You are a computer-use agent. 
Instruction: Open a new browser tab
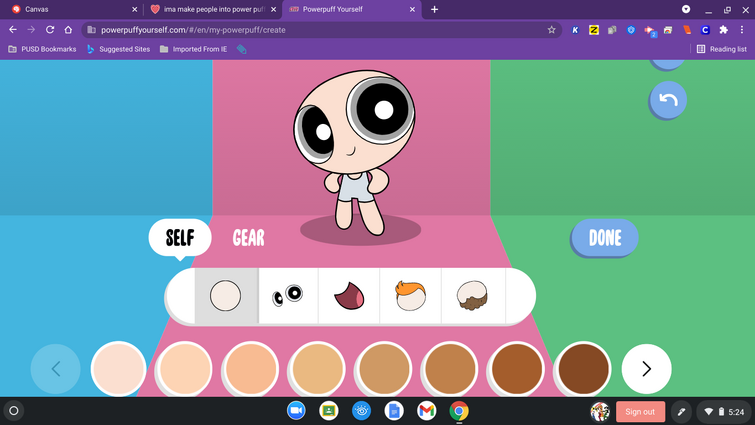click(x=434, y=9)
